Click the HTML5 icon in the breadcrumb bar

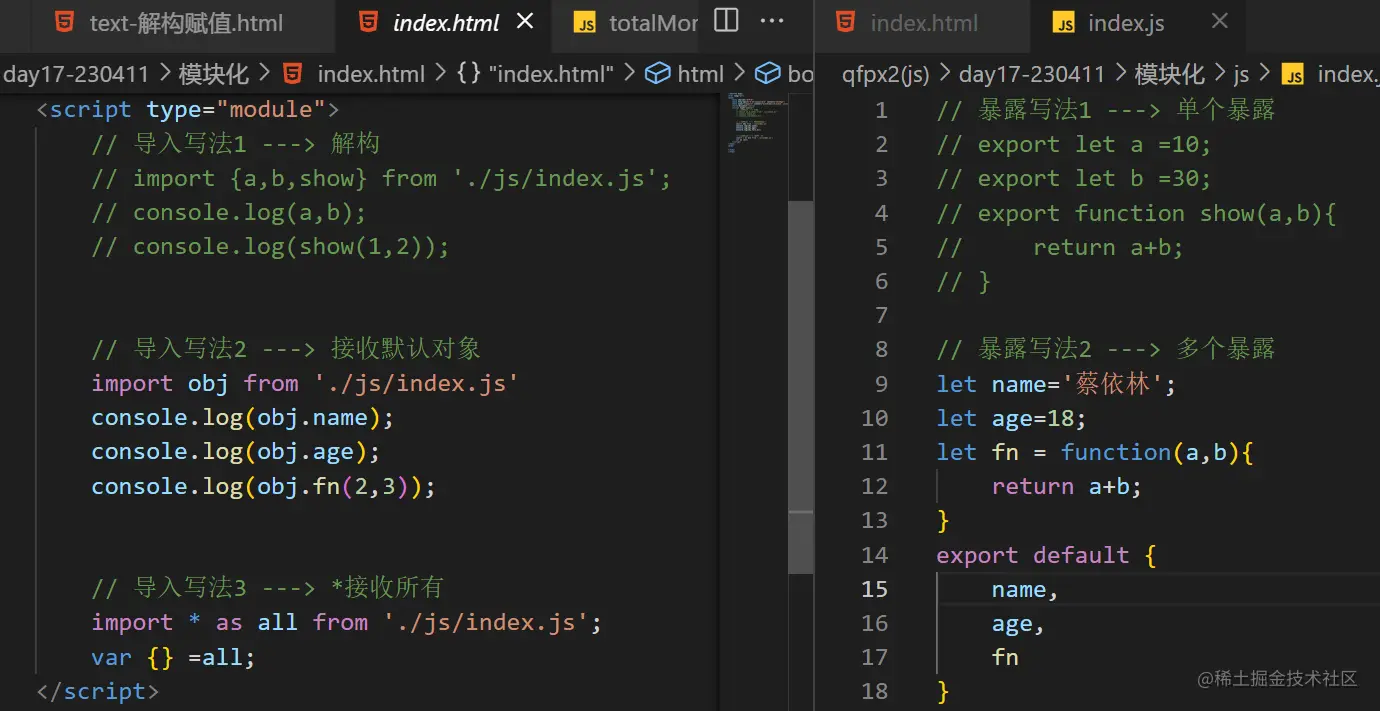(290, 73)
